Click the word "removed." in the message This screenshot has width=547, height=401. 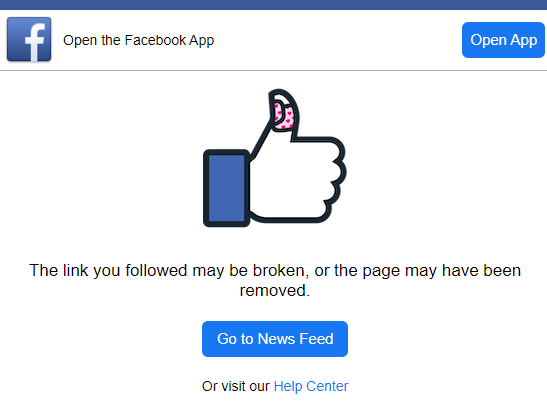click(x=275, y=290)
